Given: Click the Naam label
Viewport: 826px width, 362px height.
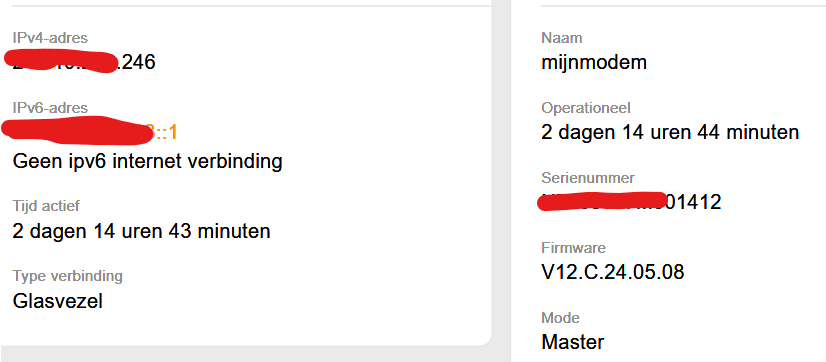Looking at the screenshot, I should (x=562, y=38).
